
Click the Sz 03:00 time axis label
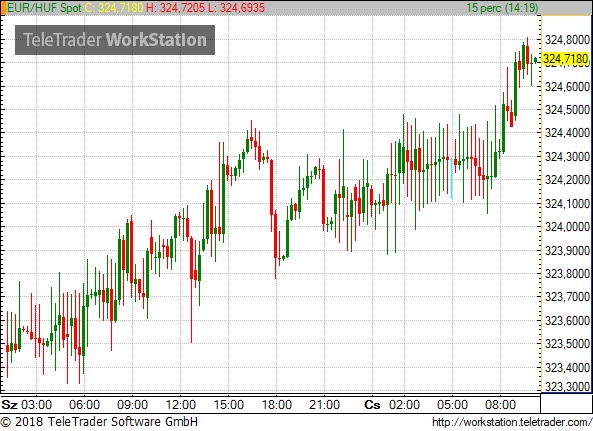click(26, 405)
